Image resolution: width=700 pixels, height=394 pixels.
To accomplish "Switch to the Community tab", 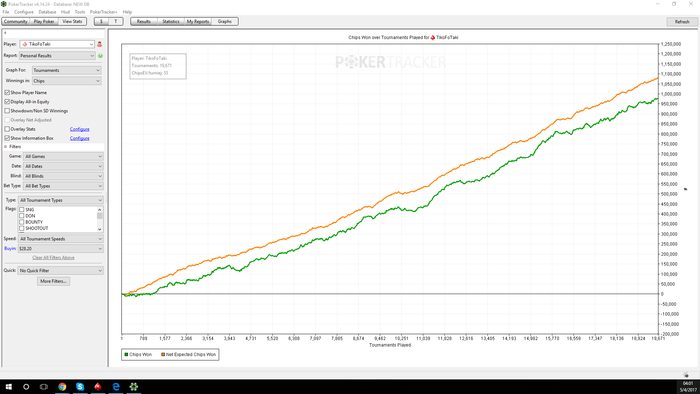I will (16, 21).
